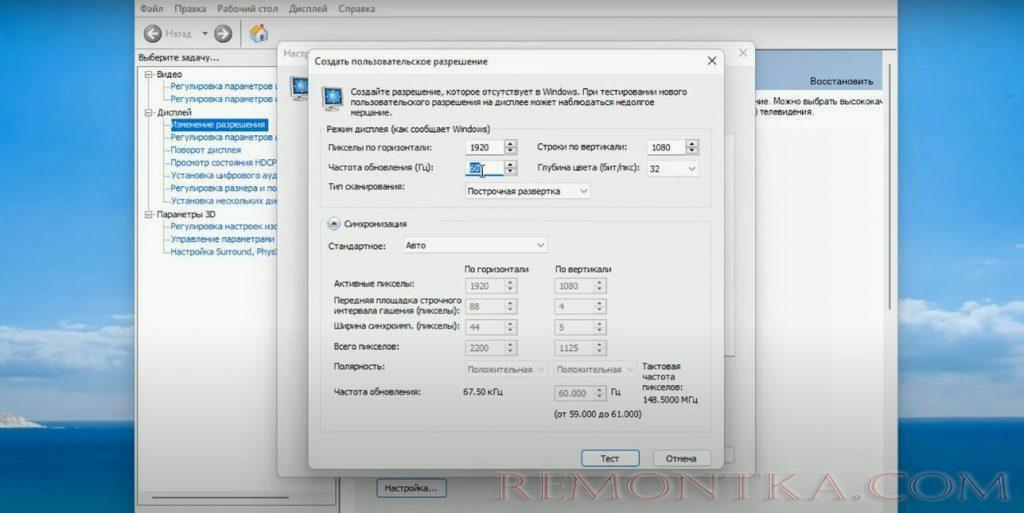
Task: Select Поворот дисплея in task tree
Action: 206,150
